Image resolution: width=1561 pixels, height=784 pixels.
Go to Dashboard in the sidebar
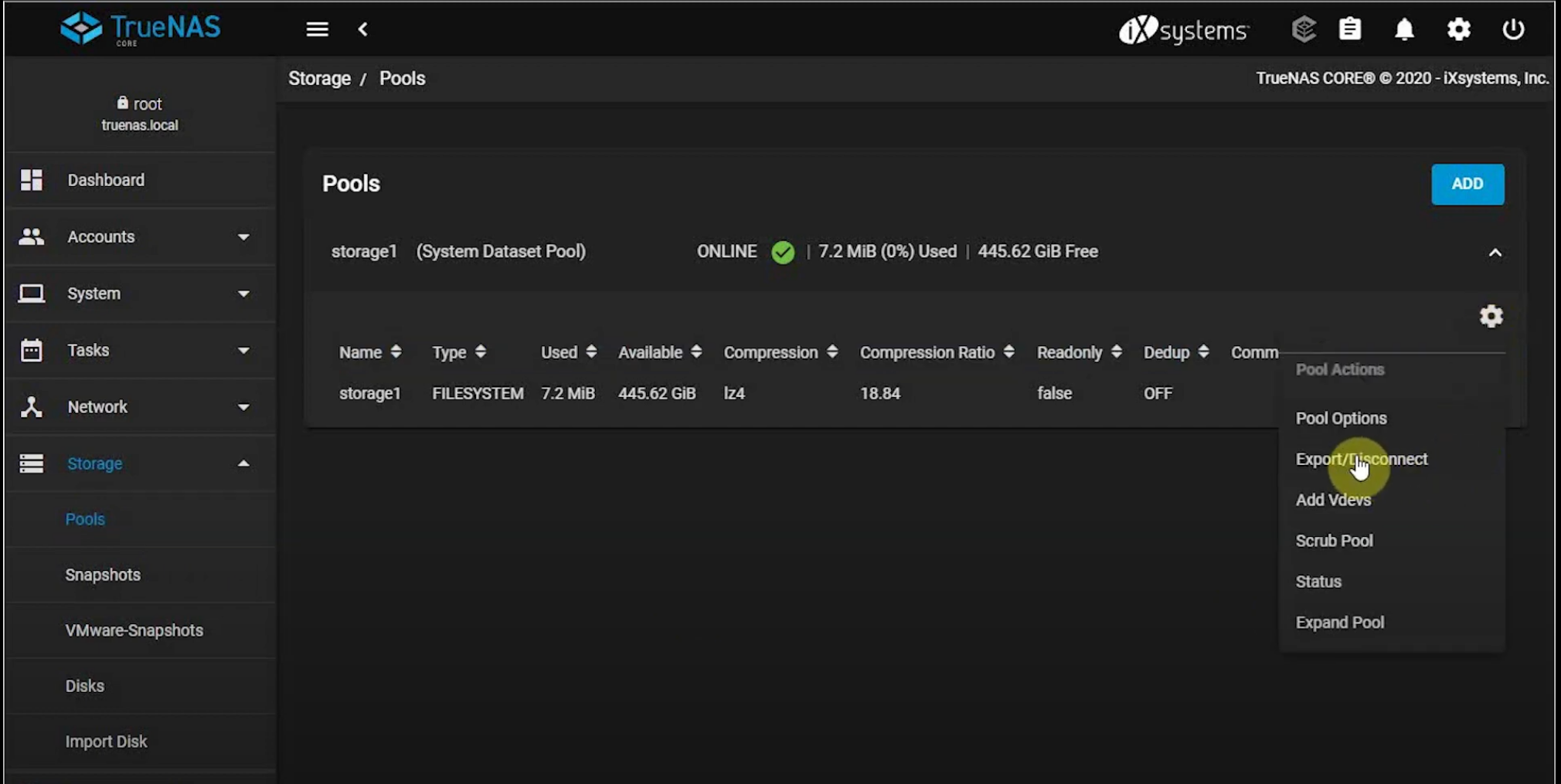tap(106, 180)
